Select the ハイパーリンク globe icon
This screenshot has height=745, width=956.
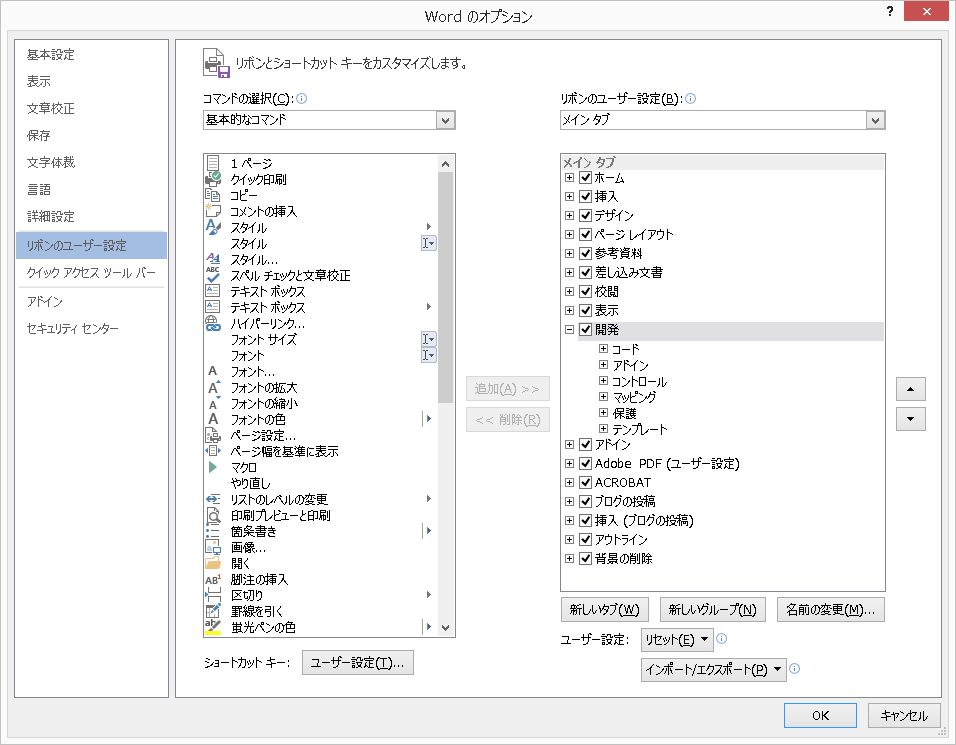click(213, 323)
